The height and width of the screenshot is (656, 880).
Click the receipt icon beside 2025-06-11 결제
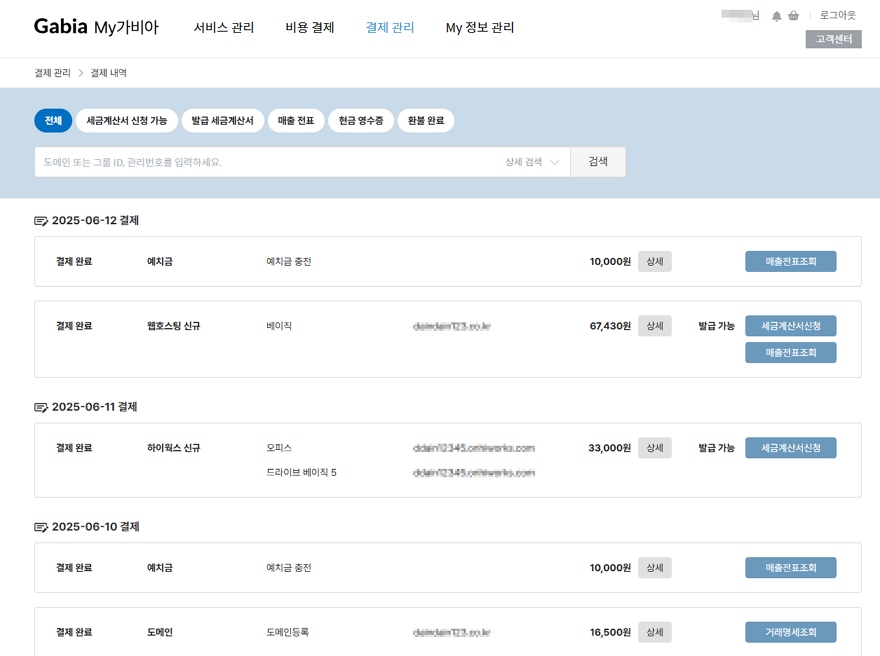pyautogui.click(x=41, y=407)
